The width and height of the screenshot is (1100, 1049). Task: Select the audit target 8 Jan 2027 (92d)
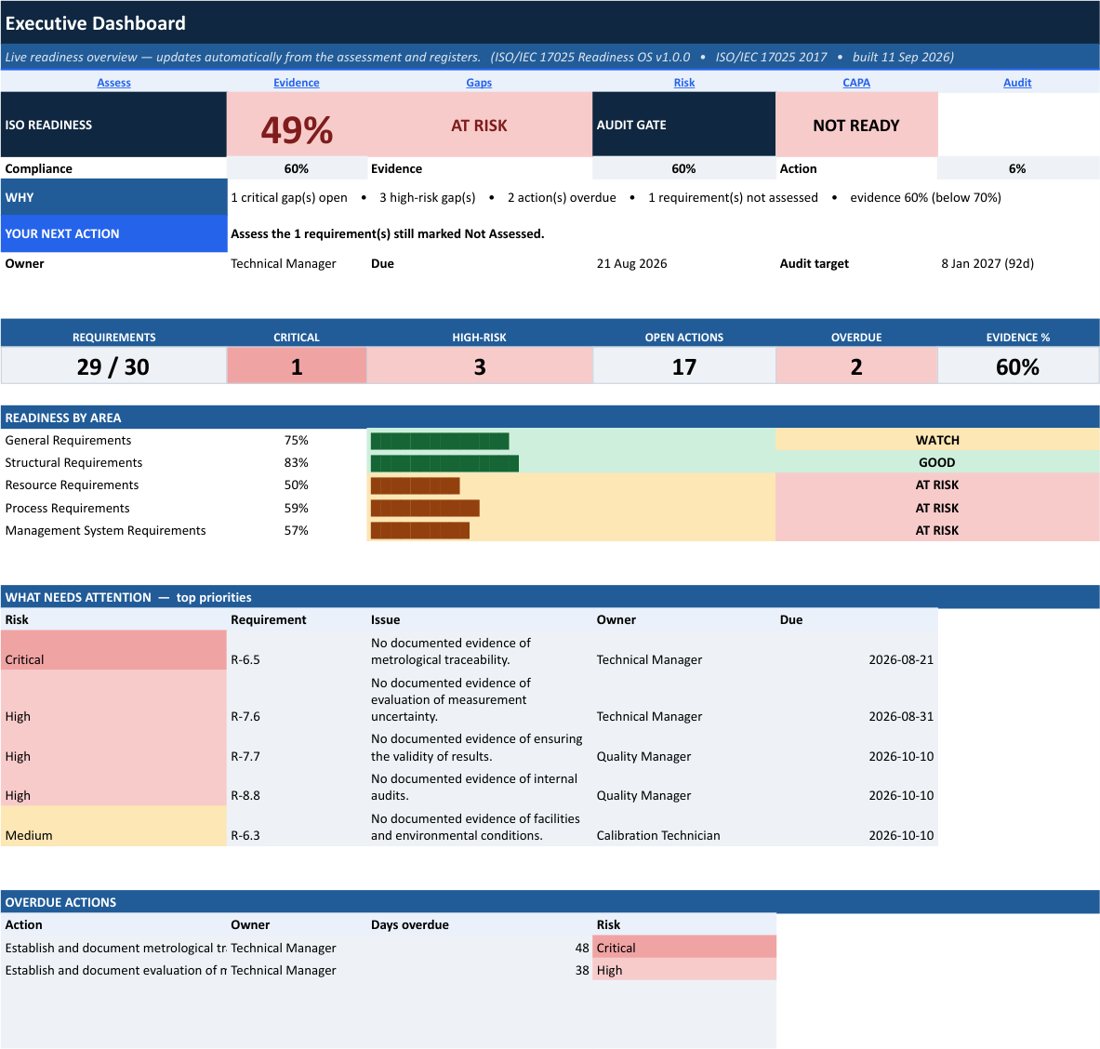coord(987,264)
